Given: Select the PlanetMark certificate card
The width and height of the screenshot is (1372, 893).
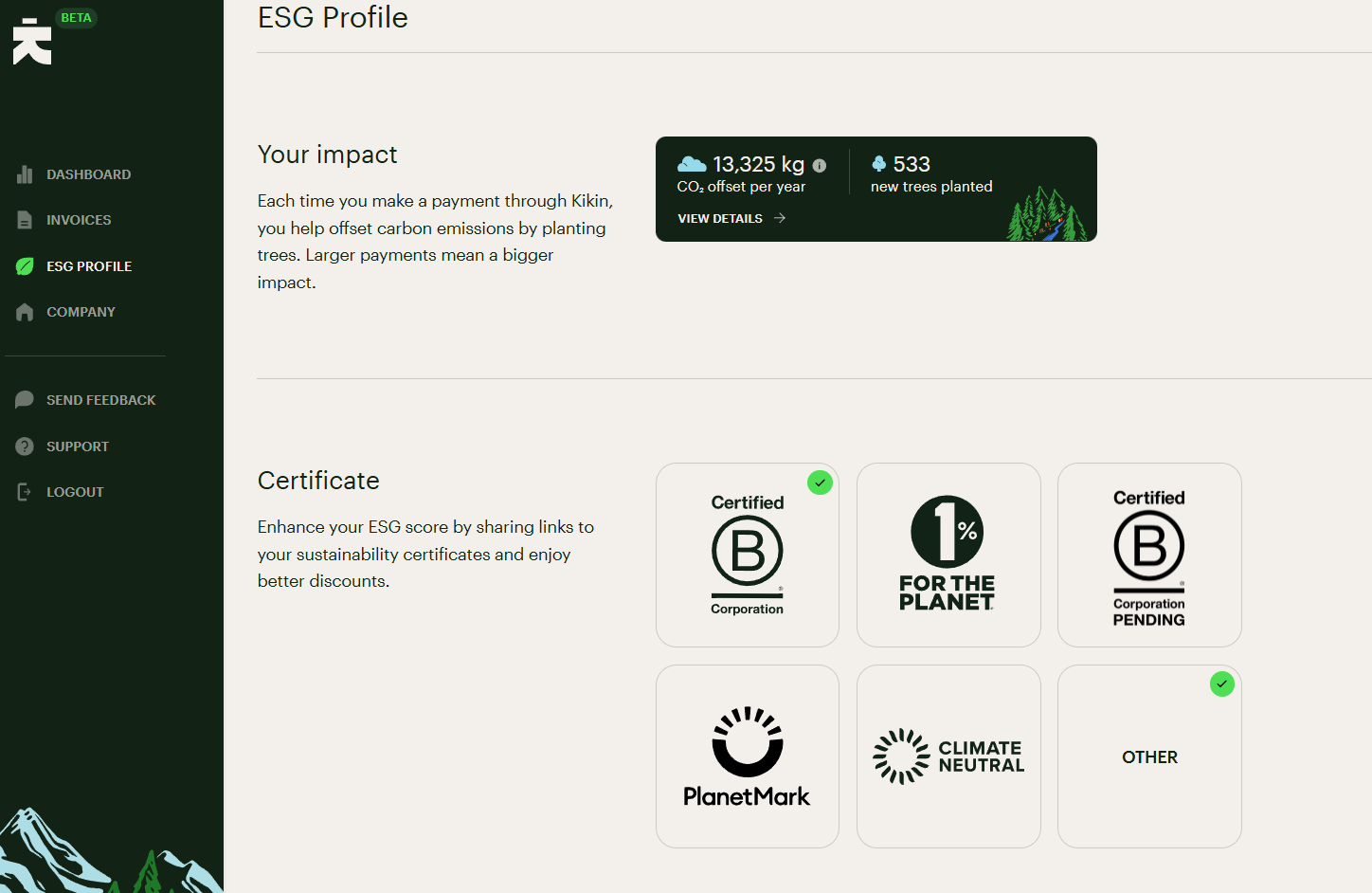Looking at the screenshot, I should click(x=748, y=756).
